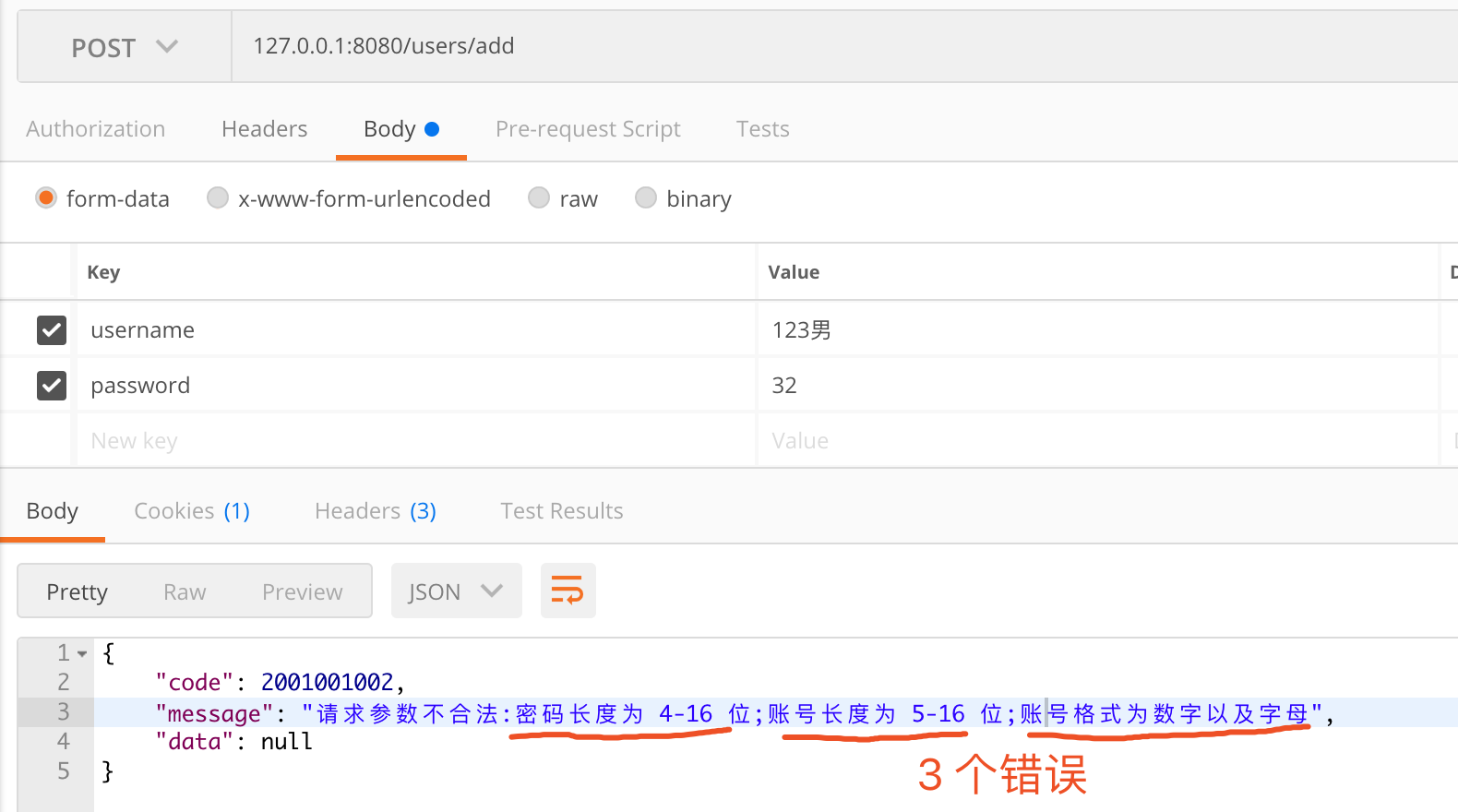This screenshot has height=812, width=1458.
Task: Select the binary body type option
Action: pyautogui.click(x=646, y=198)
